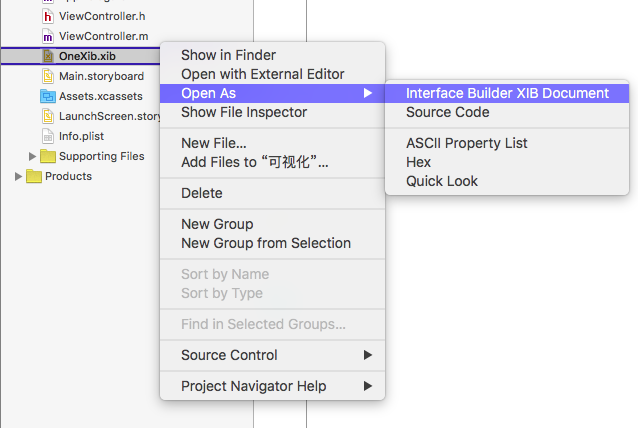Click the ViewController.m file icon
Image resolution: width=638 pixels, height=428 pixels.
[x=48, y=37]
